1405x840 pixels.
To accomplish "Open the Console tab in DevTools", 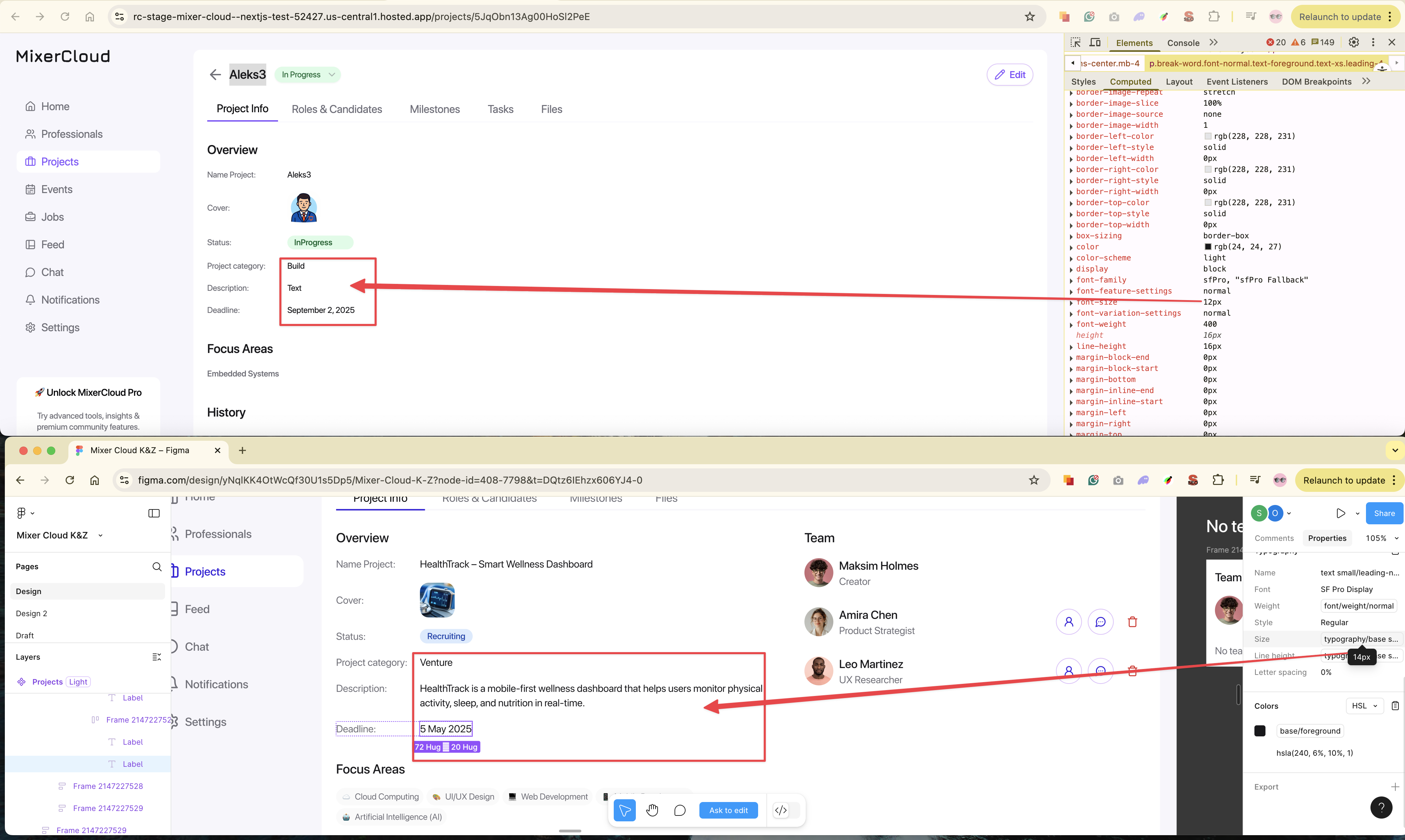I will [x=1183, y=42].
